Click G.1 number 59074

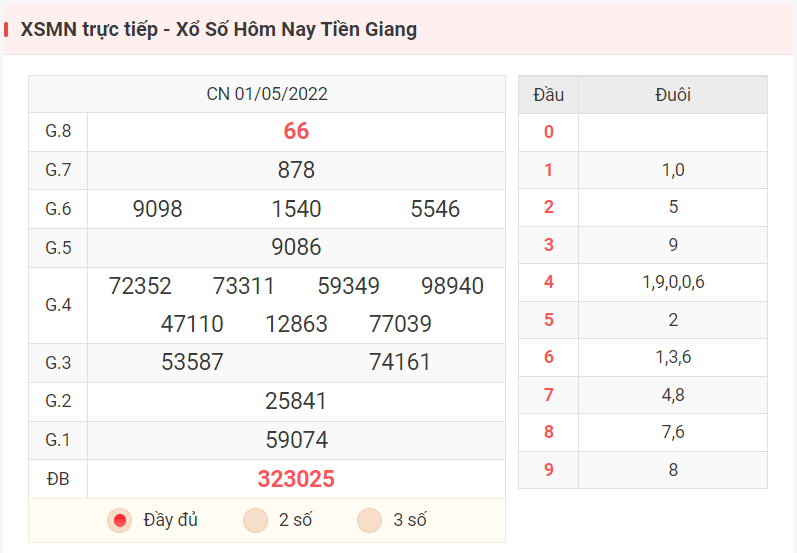297,440
